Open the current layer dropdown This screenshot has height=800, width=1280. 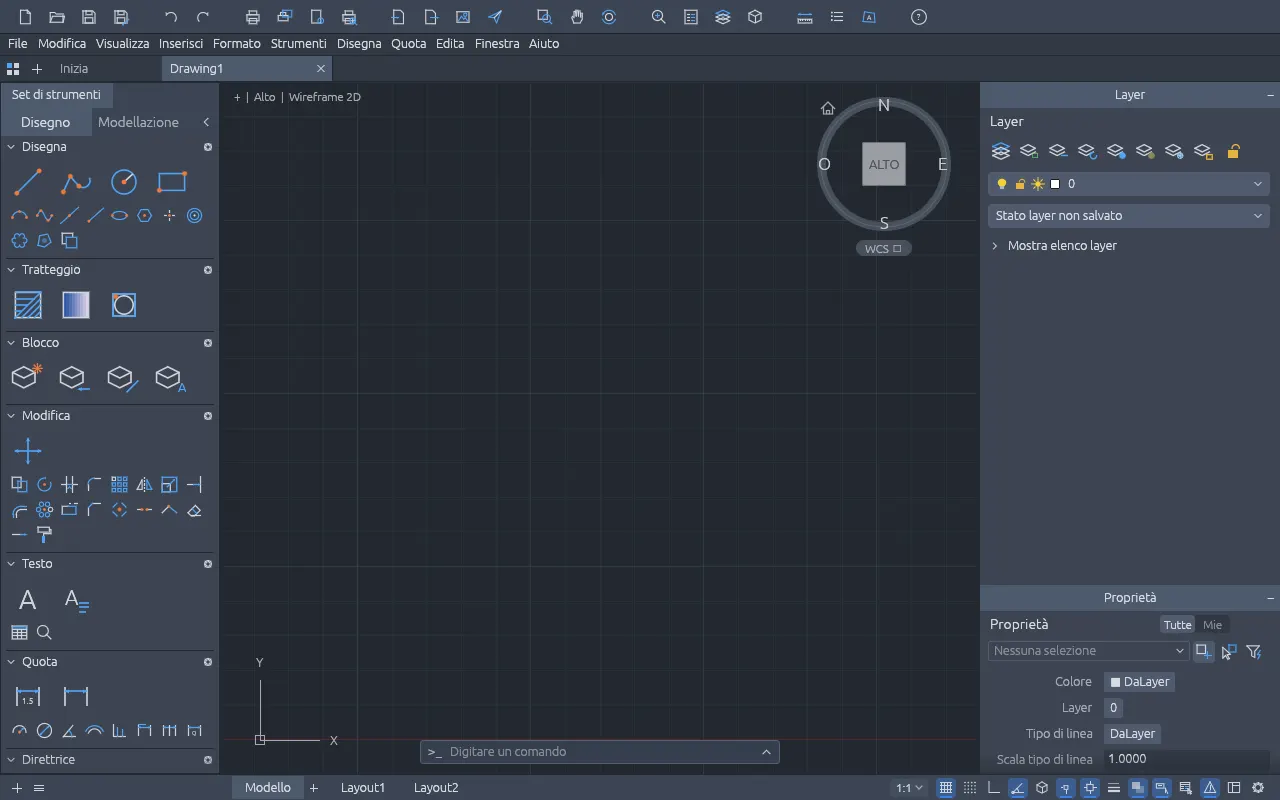pos(1128,184)
